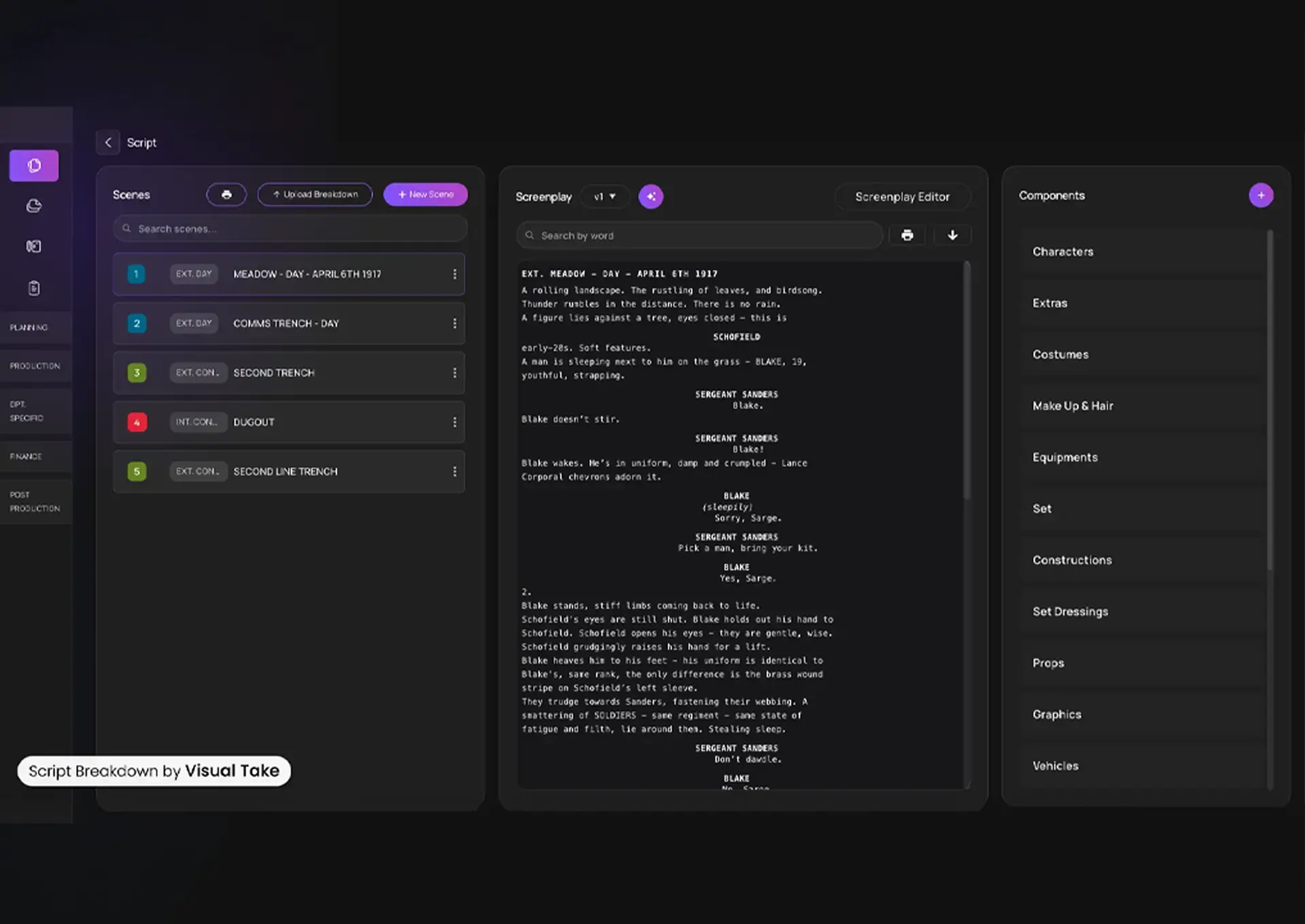The height and width of the screenshot is (924, 1305).
Task: Open options menu for Comms Trench scene
Action: pyautogui.click(x=455, y=323)
